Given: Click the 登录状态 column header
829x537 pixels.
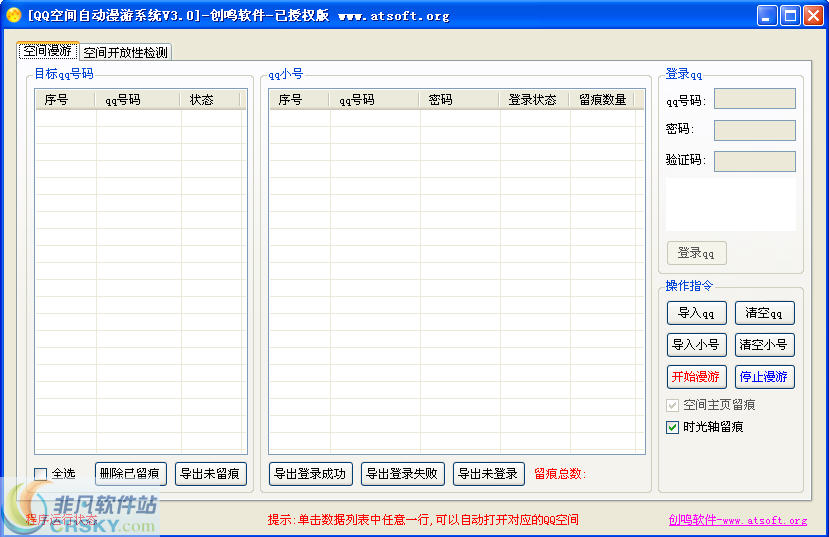Looking at the screenshot, I should click(533, 100).
